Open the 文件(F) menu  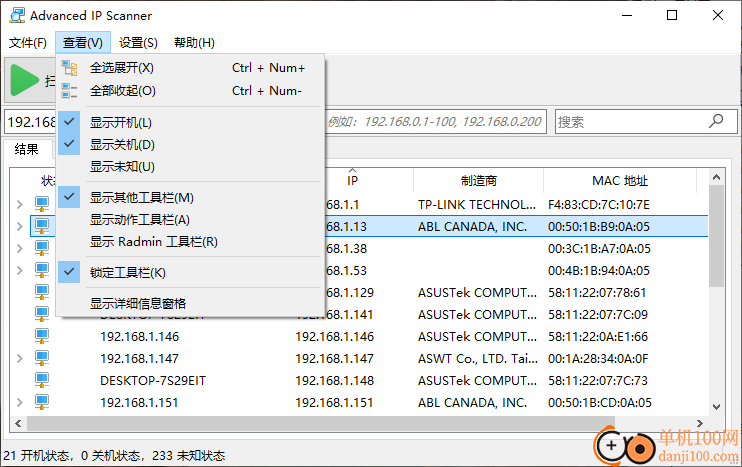coord(28,43)
